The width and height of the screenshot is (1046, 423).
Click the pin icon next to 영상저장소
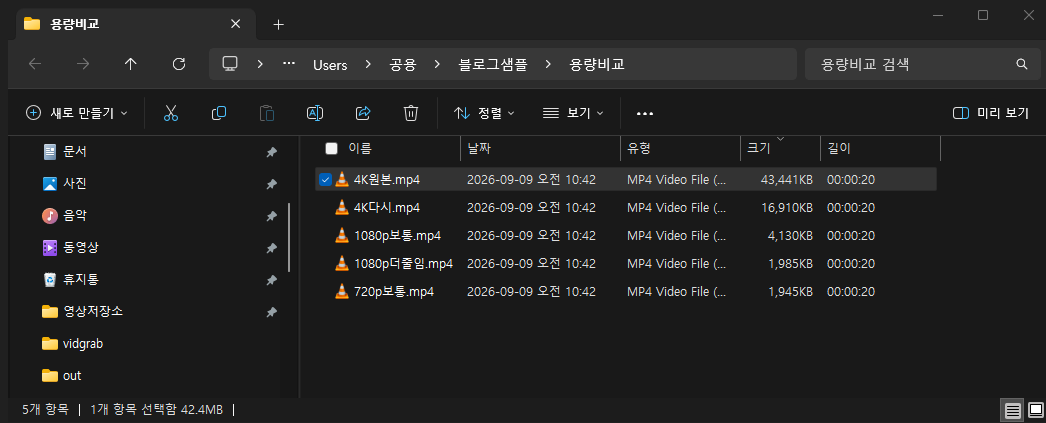pyautogui.click(x=272, y=312)
